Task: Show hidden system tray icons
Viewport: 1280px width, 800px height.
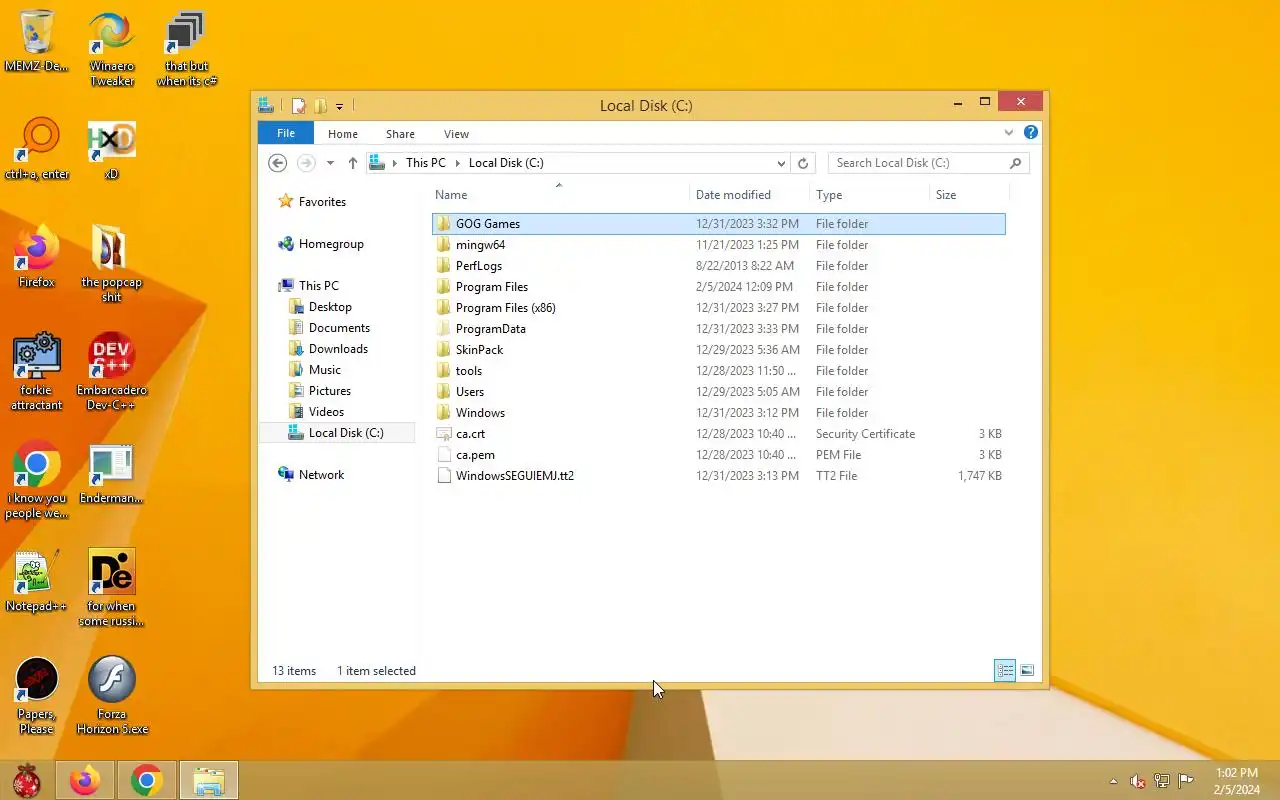Action: point(1113,781)
